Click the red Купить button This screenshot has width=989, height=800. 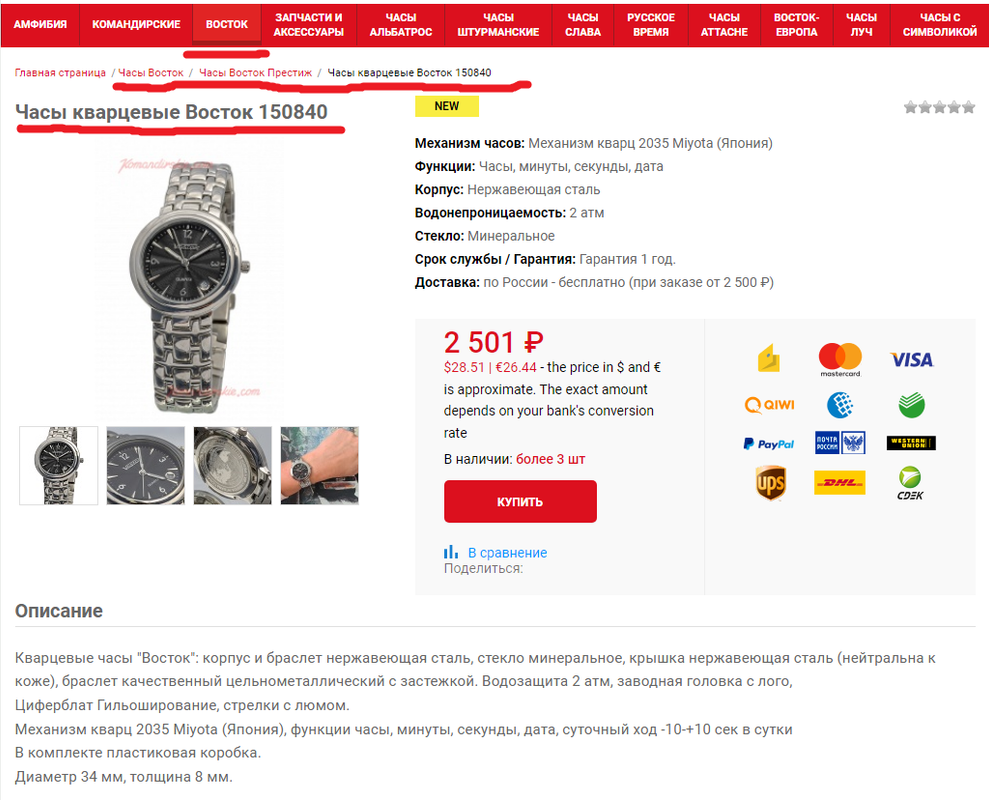520,502
